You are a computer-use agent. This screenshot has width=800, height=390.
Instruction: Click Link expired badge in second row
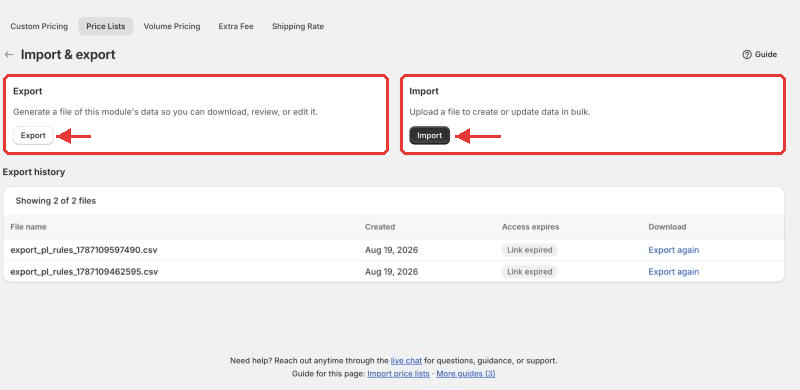pos(530,272)
